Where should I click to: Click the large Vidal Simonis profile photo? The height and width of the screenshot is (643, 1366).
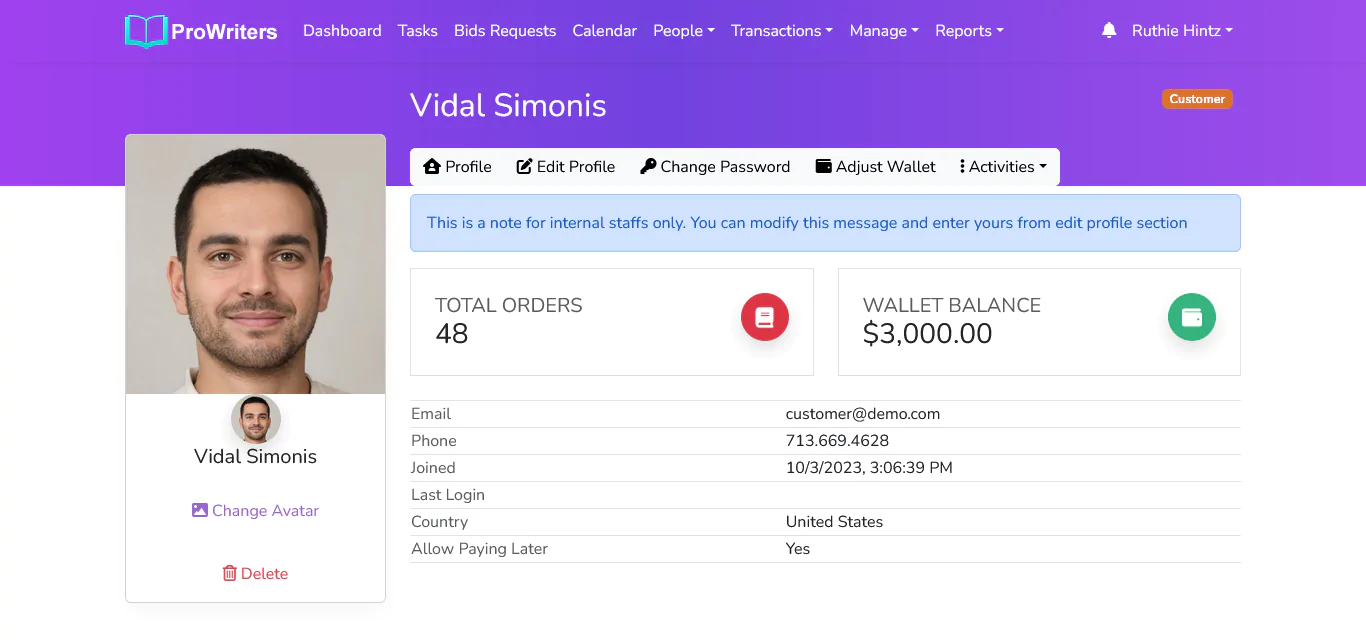tap(255, 264)
